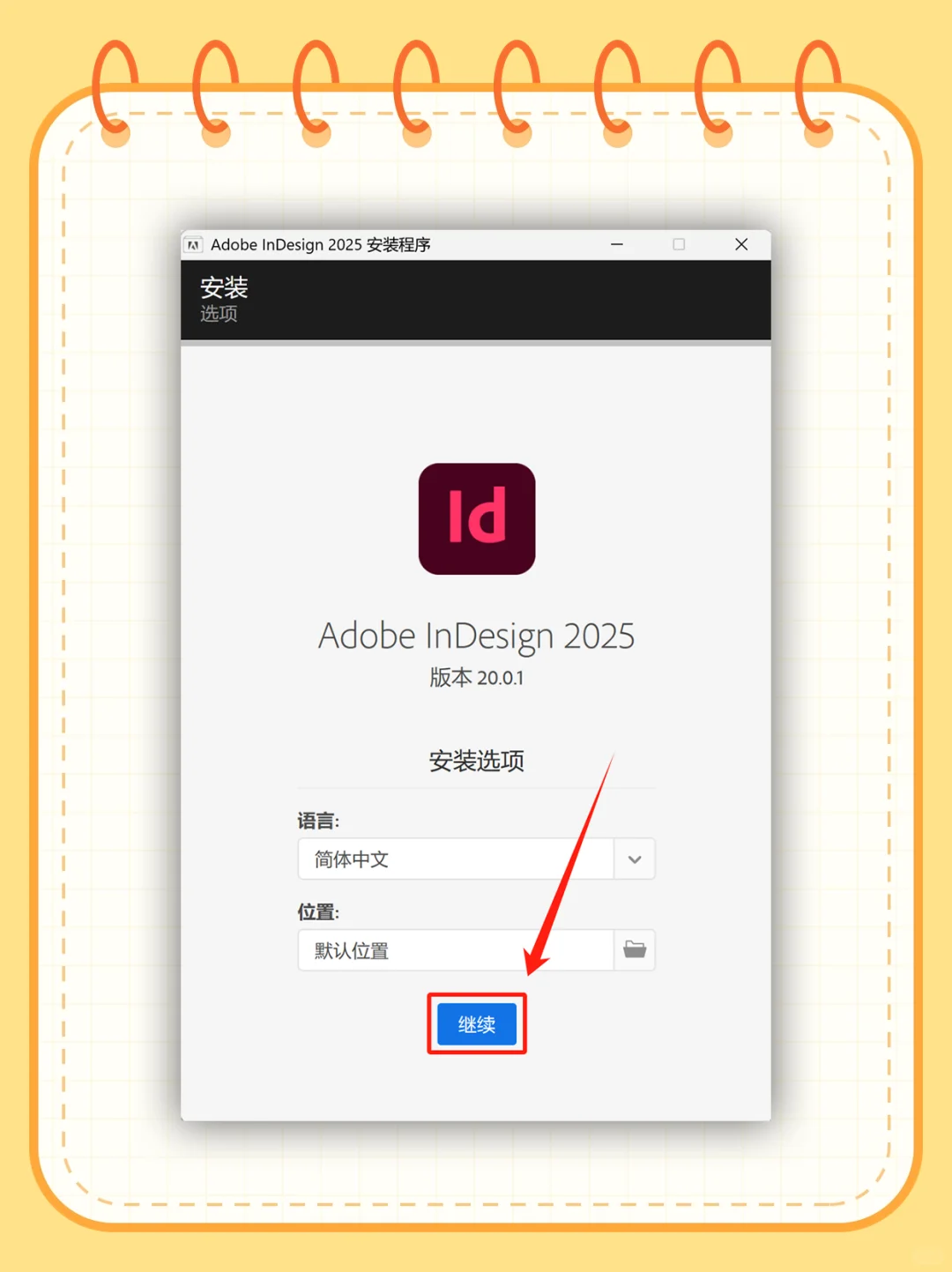Click the 安装选项 section heading
Image resolution: width=952 pixels, height=1272 pixels.
[x=476, y=761]
